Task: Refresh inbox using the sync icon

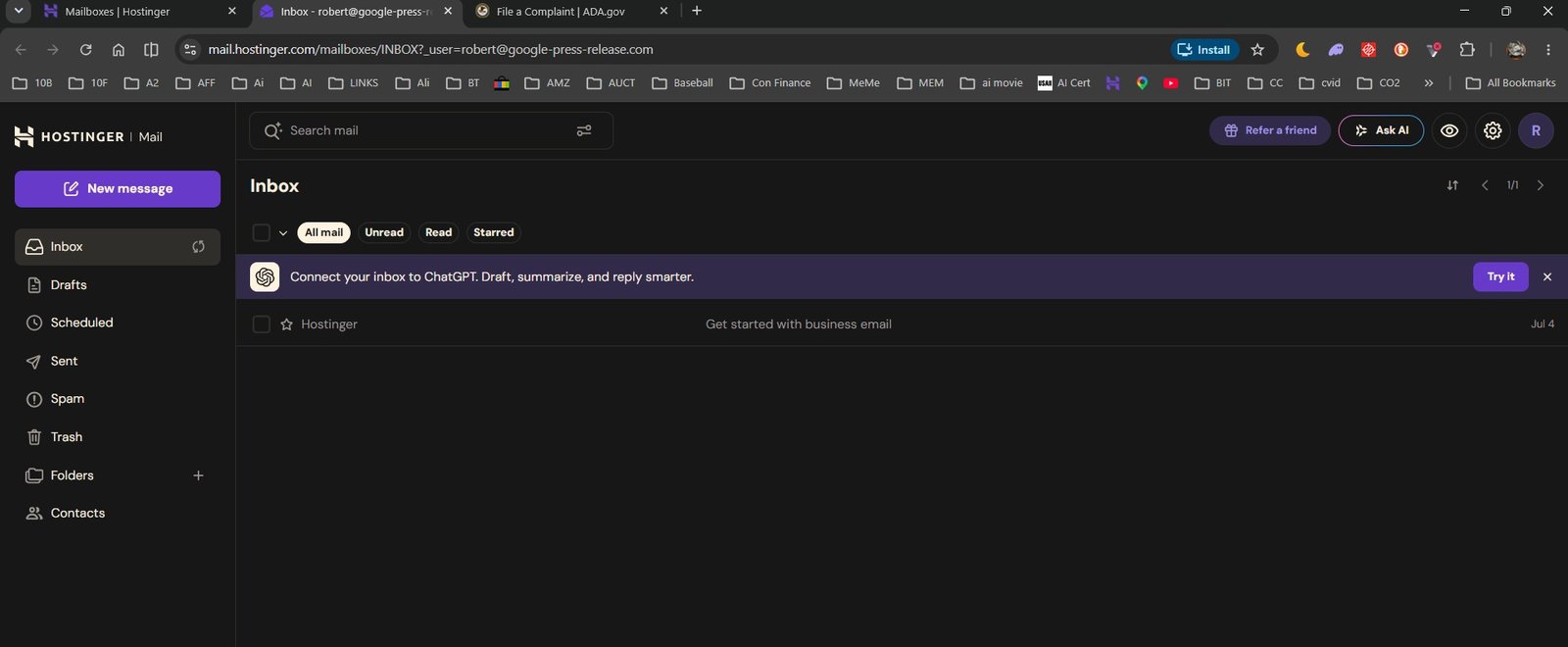Action: click(198, 247)
